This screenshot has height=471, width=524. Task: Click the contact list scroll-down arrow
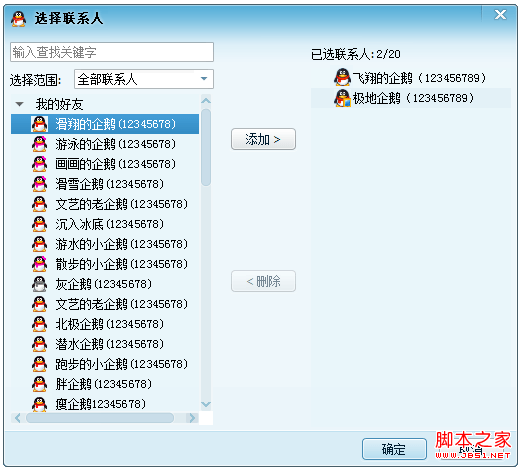coord(206,404)
